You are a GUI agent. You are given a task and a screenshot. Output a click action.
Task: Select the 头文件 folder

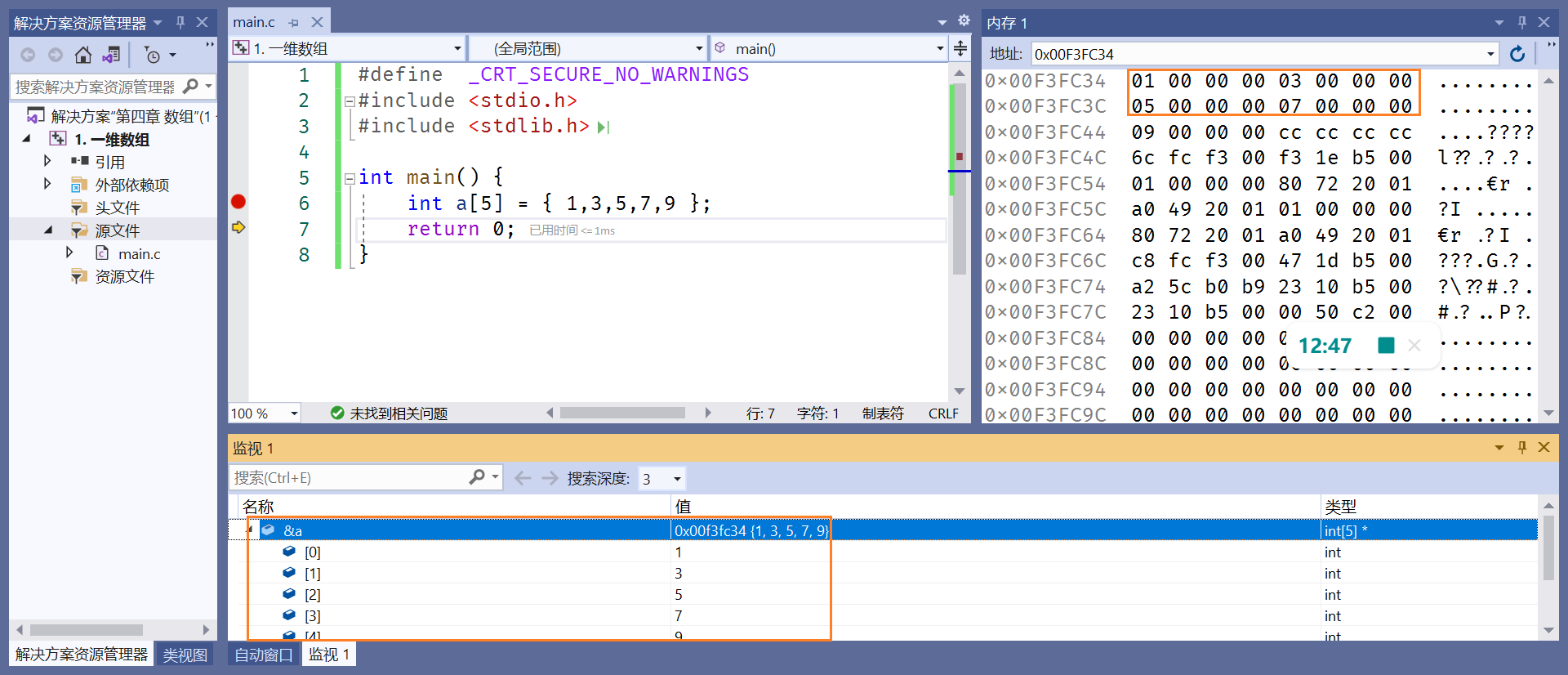pos(118,208)
